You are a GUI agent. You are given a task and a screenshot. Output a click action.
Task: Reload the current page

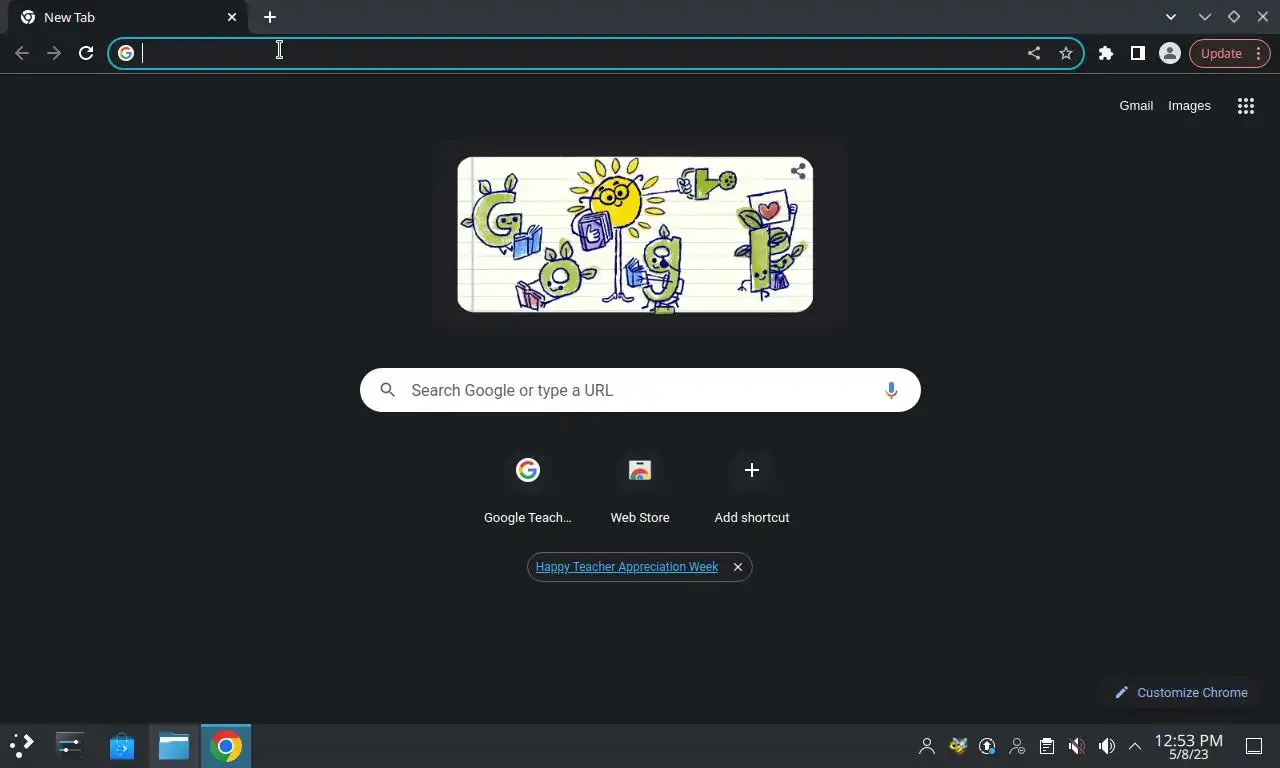[86, 53]
